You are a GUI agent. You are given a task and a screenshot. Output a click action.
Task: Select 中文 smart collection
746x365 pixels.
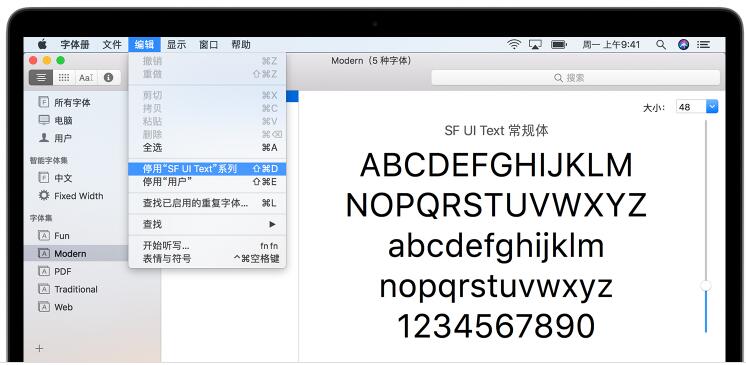(x=64, y=178)
